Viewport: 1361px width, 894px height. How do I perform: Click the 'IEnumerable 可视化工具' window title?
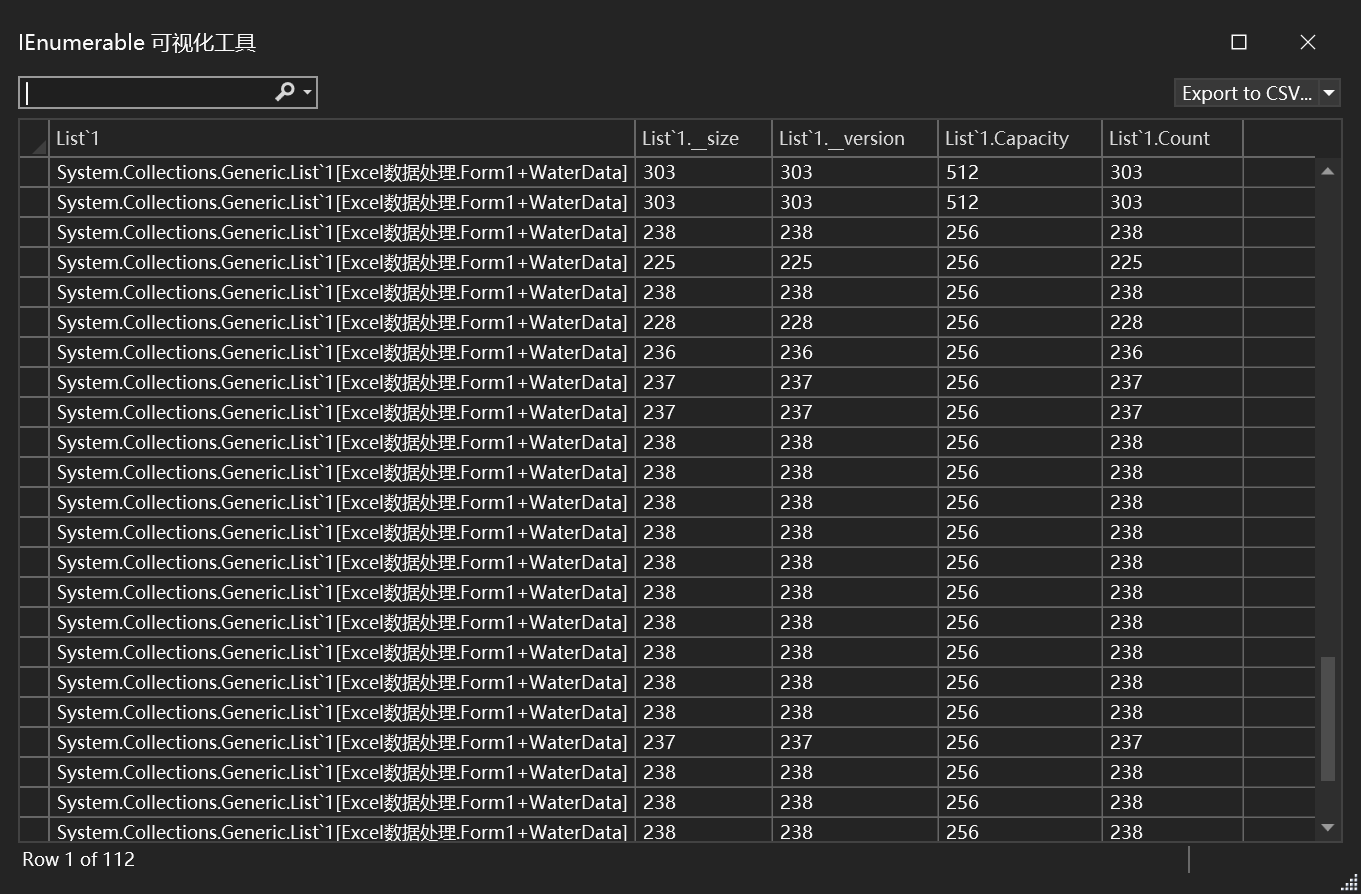pos(138,42)
